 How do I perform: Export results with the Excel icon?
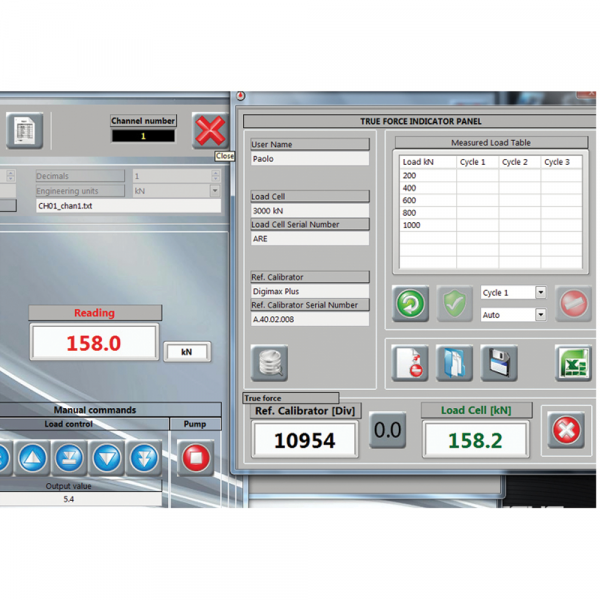pyautogui.click(x=573, y=363)
